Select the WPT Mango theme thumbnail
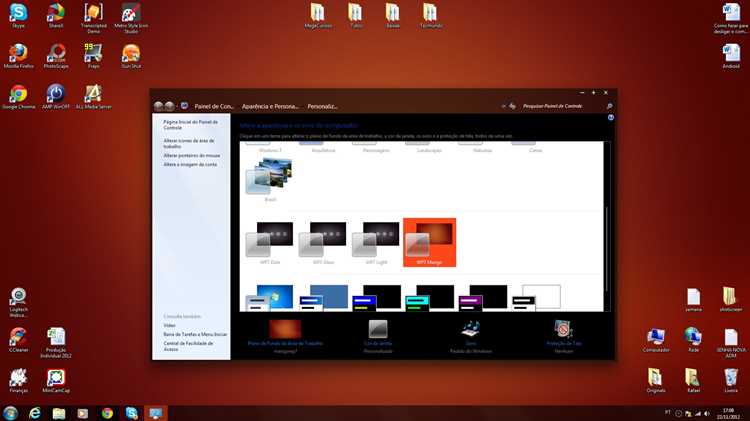750x421 pixels. click(430, 243)
